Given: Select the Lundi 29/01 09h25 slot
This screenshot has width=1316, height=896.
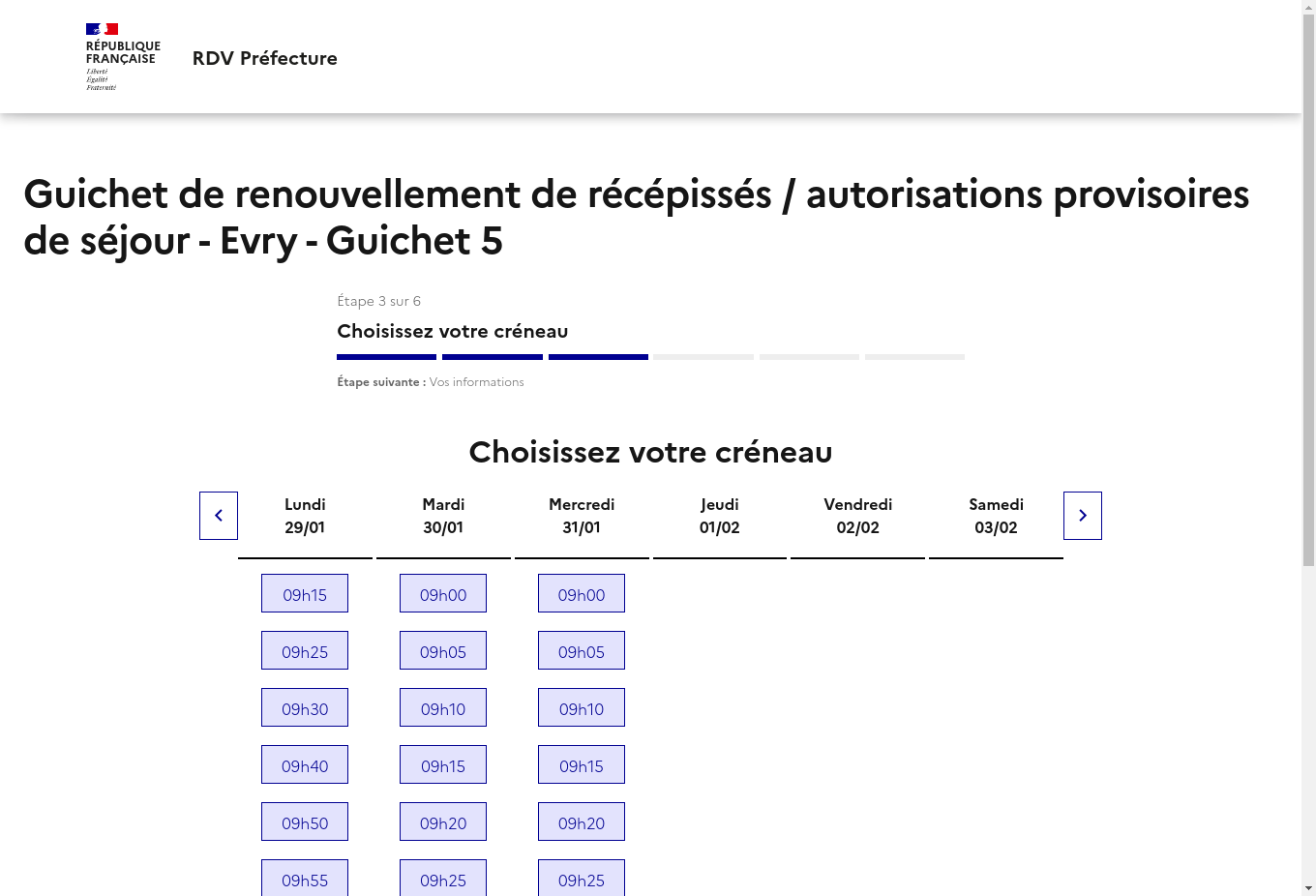Looking at the screenshot, I should click(305, 651).
